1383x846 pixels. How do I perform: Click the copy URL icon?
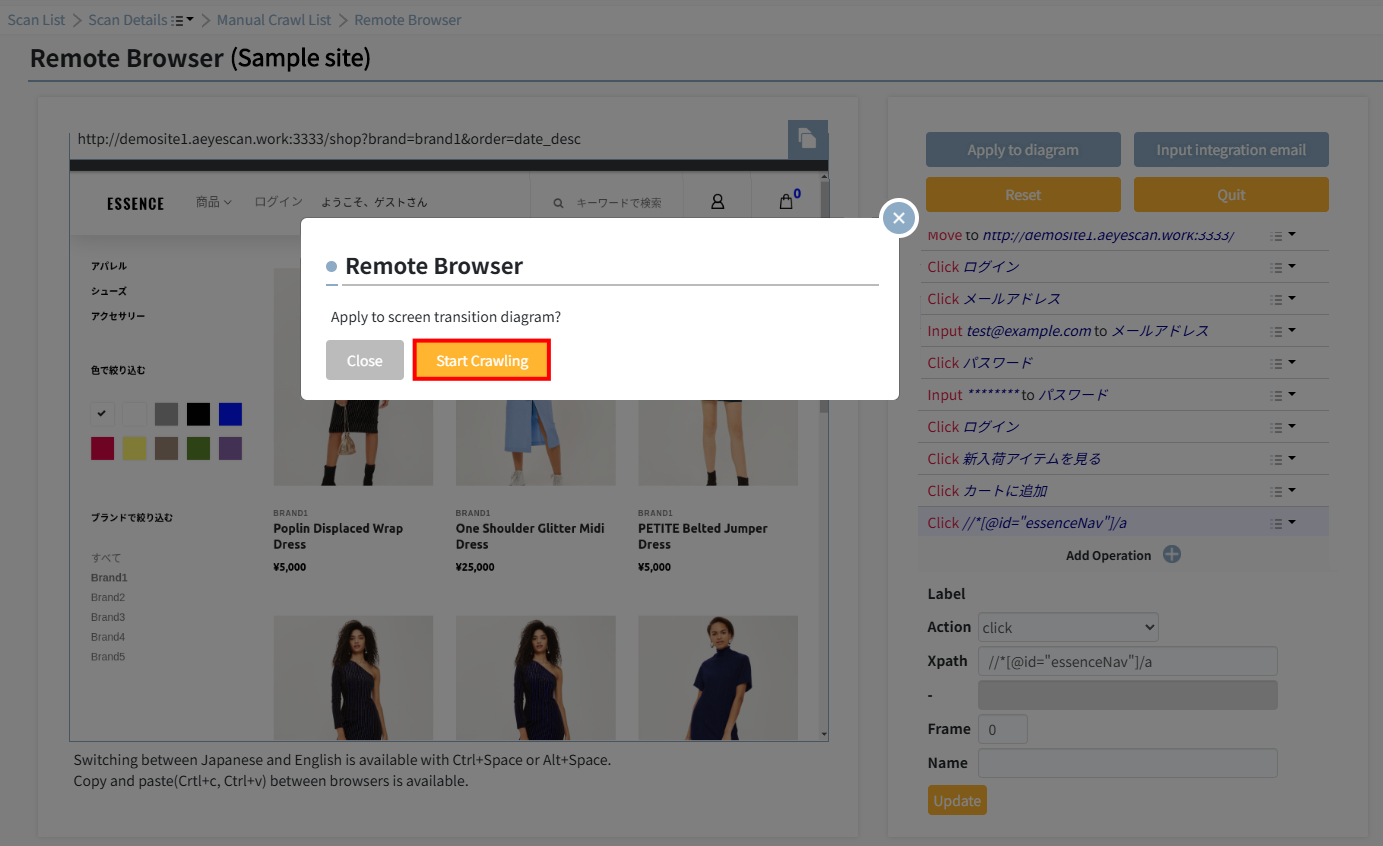(x=808, y=139)
